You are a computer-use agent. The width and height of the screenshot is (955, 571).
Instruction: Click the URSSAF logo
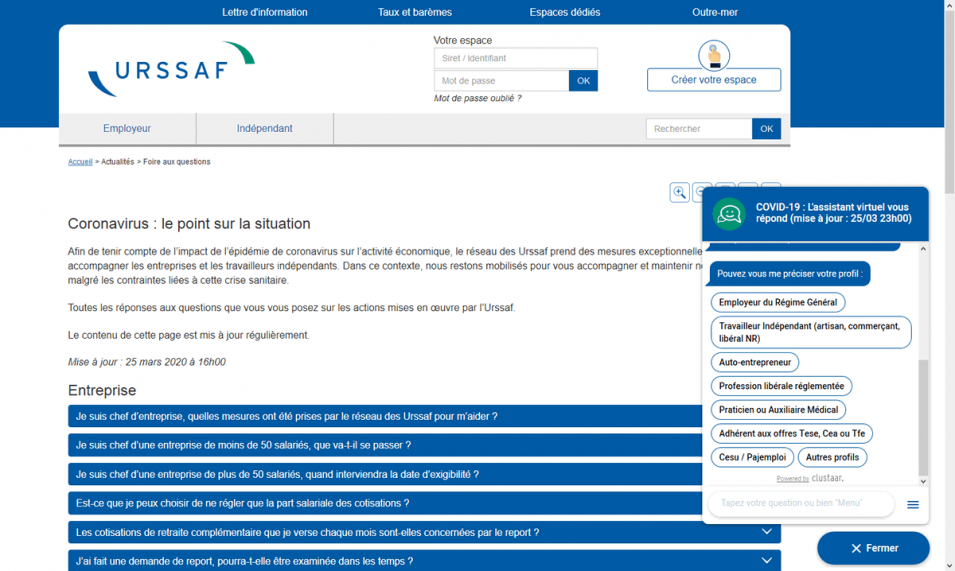[171, 69]
